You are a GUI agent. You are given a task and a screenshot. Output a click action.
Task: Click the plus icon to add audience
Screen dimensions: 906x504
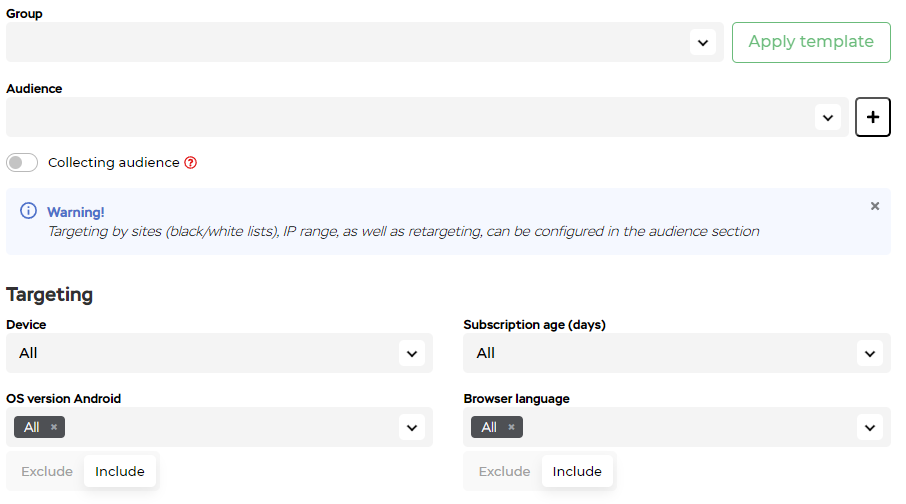pyautogui.click(x=872, y=117)
